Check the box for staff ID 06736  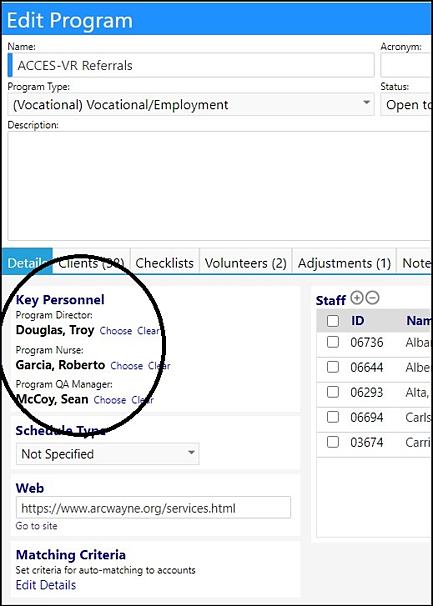tap(333, 342)
